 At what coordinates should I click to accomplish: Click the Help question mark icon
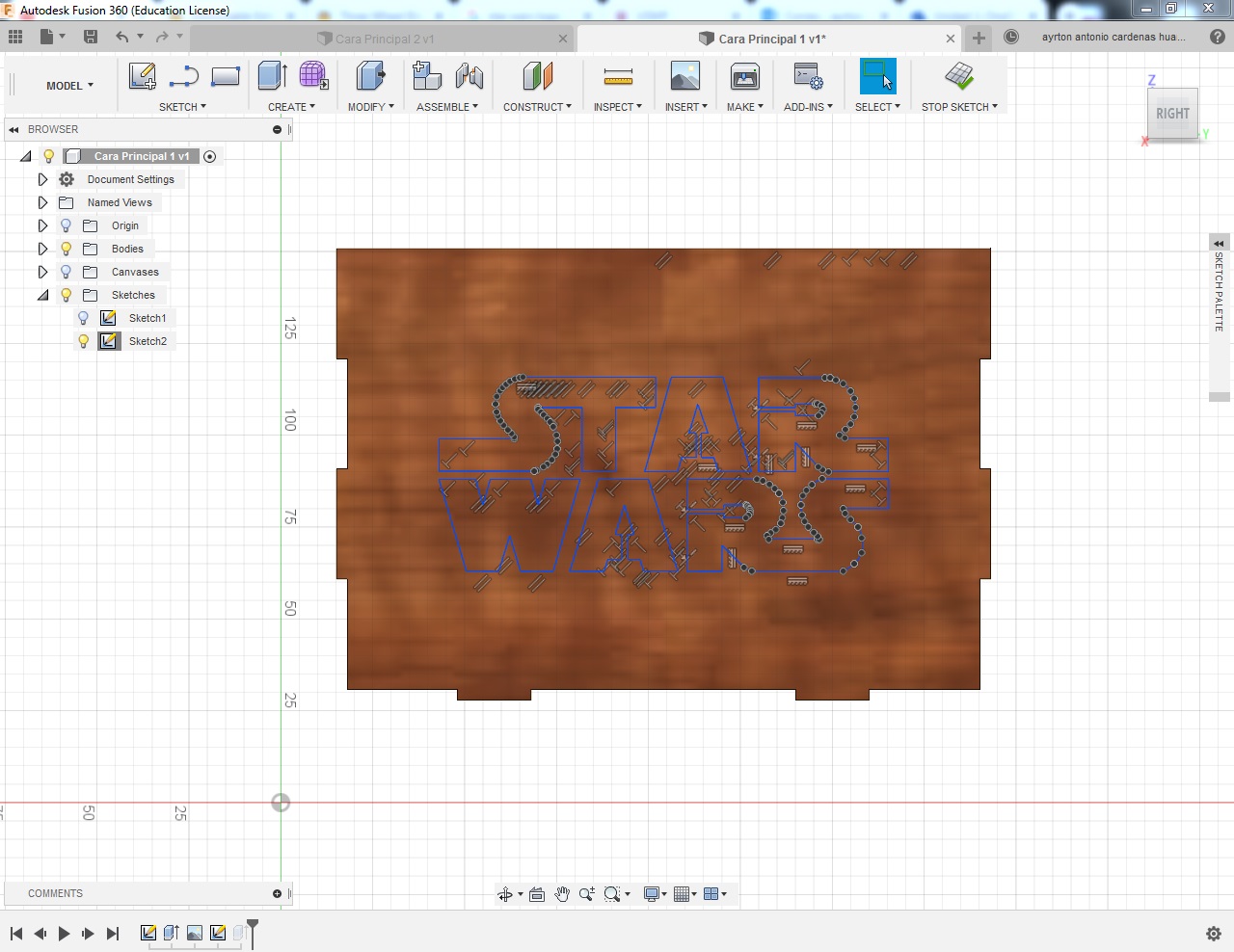click(x=1217, y=37)
